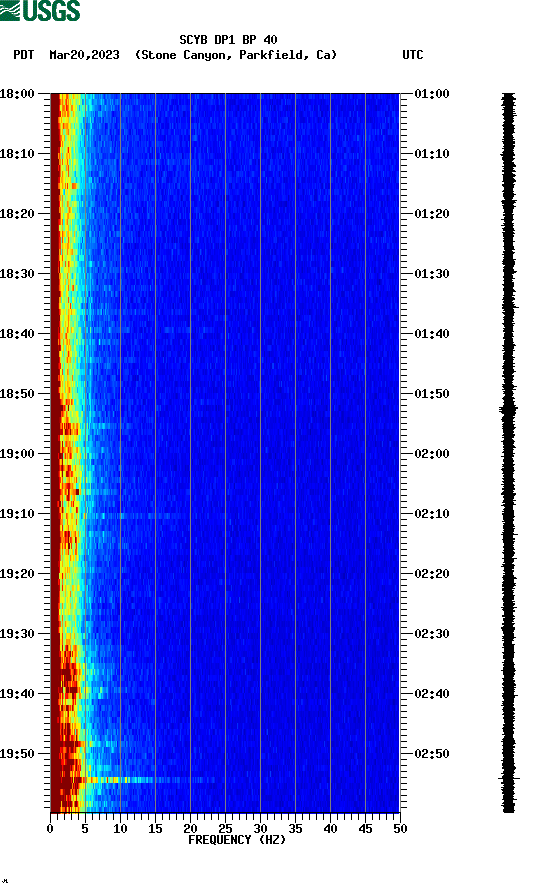Click the 19:00 PDT time label
Image resolution: width=552 pixels, height=892 pixels.
[x=17, y=453]
